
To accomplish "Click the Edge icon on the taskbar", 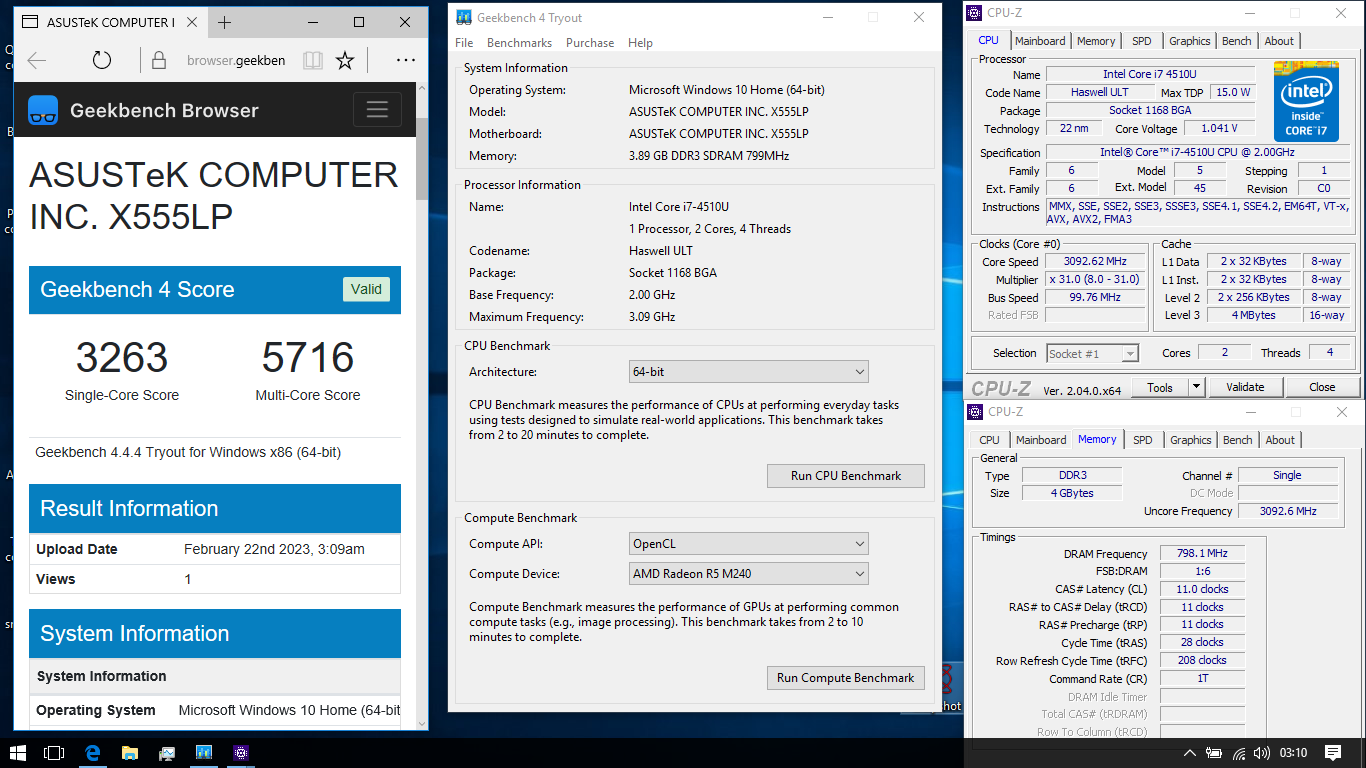I will (x=93, y=752).
